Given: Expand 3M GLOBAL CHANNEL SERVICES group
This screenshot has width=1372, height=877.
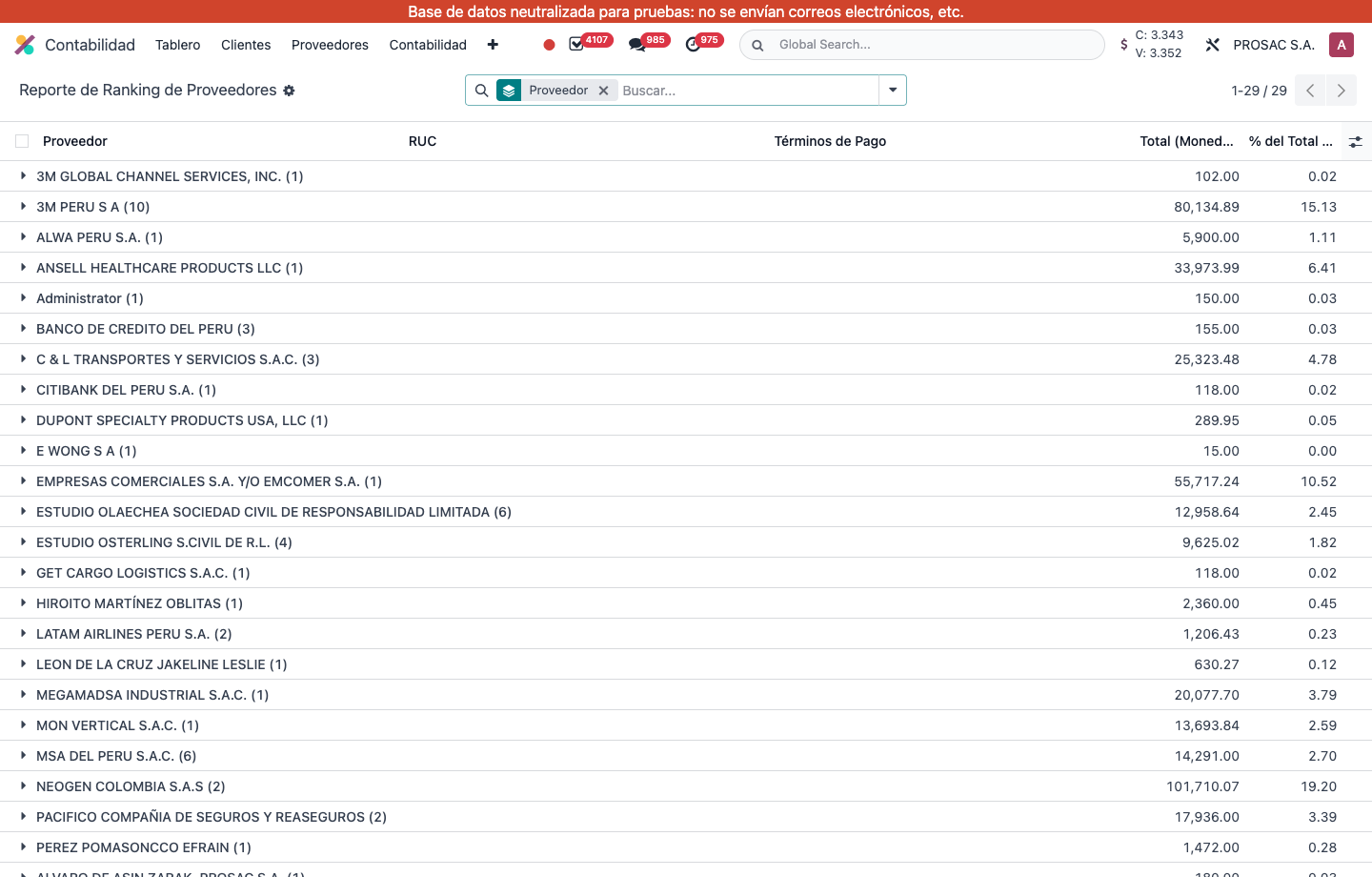Looking at the screenshot, I should [x=23, y=176].
